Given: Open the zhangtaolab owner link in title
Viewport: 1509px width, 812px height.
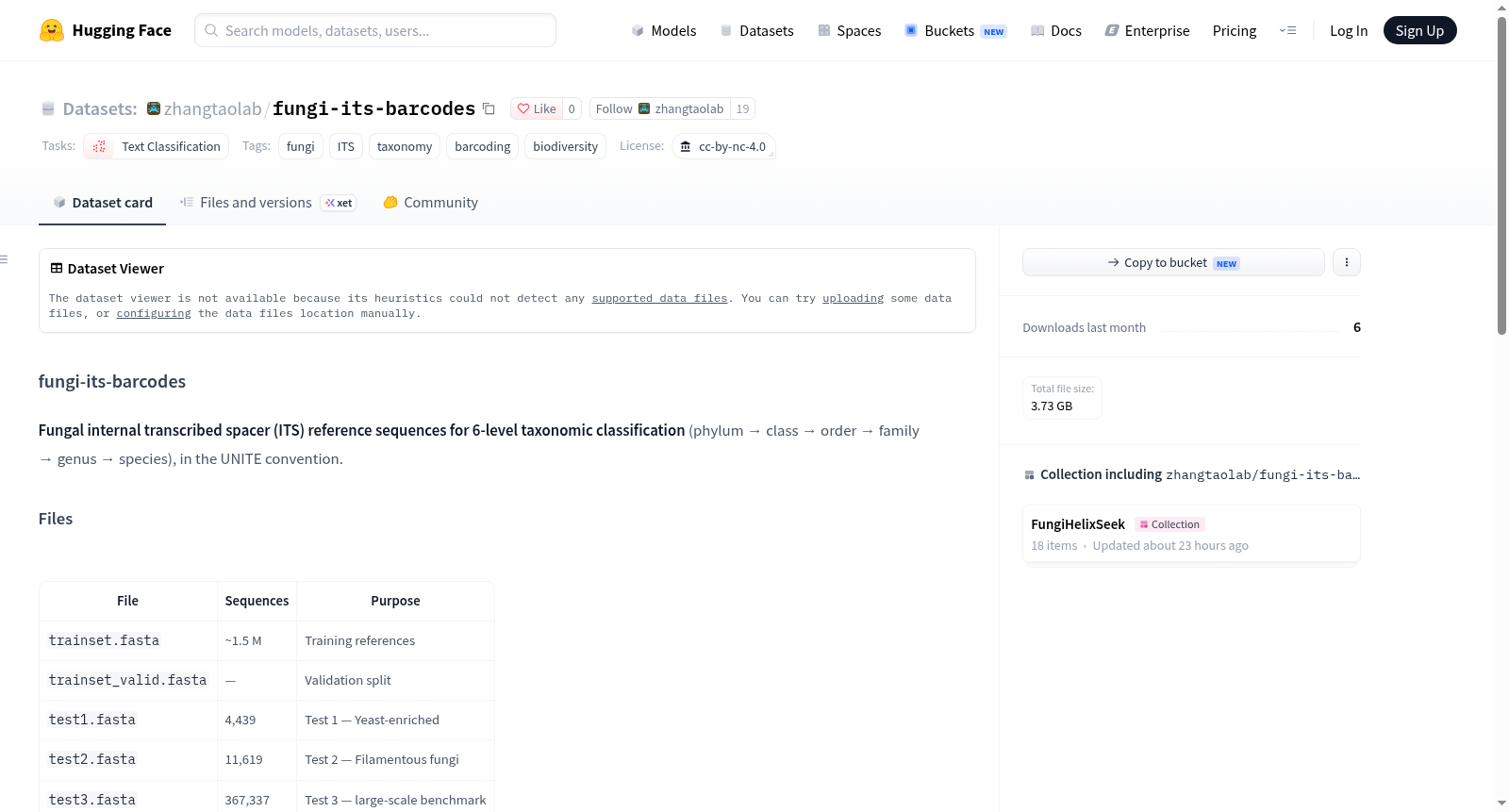Looking at the screenshot, I should pos(213,108).
